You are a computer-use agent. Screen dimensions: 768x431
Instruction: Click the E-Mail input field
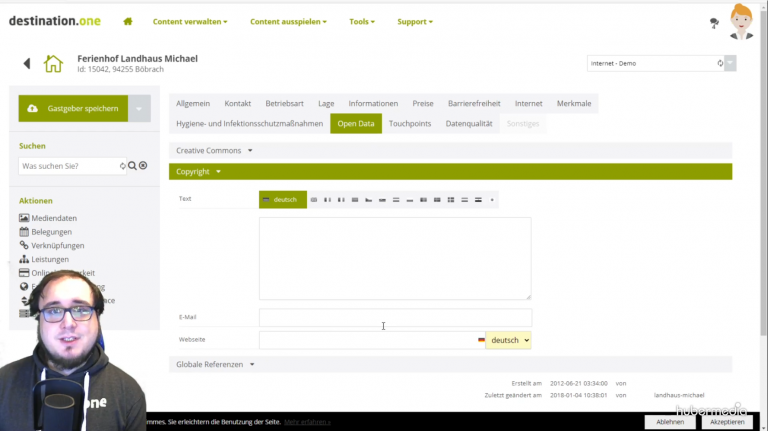click(x=395, y=317)
